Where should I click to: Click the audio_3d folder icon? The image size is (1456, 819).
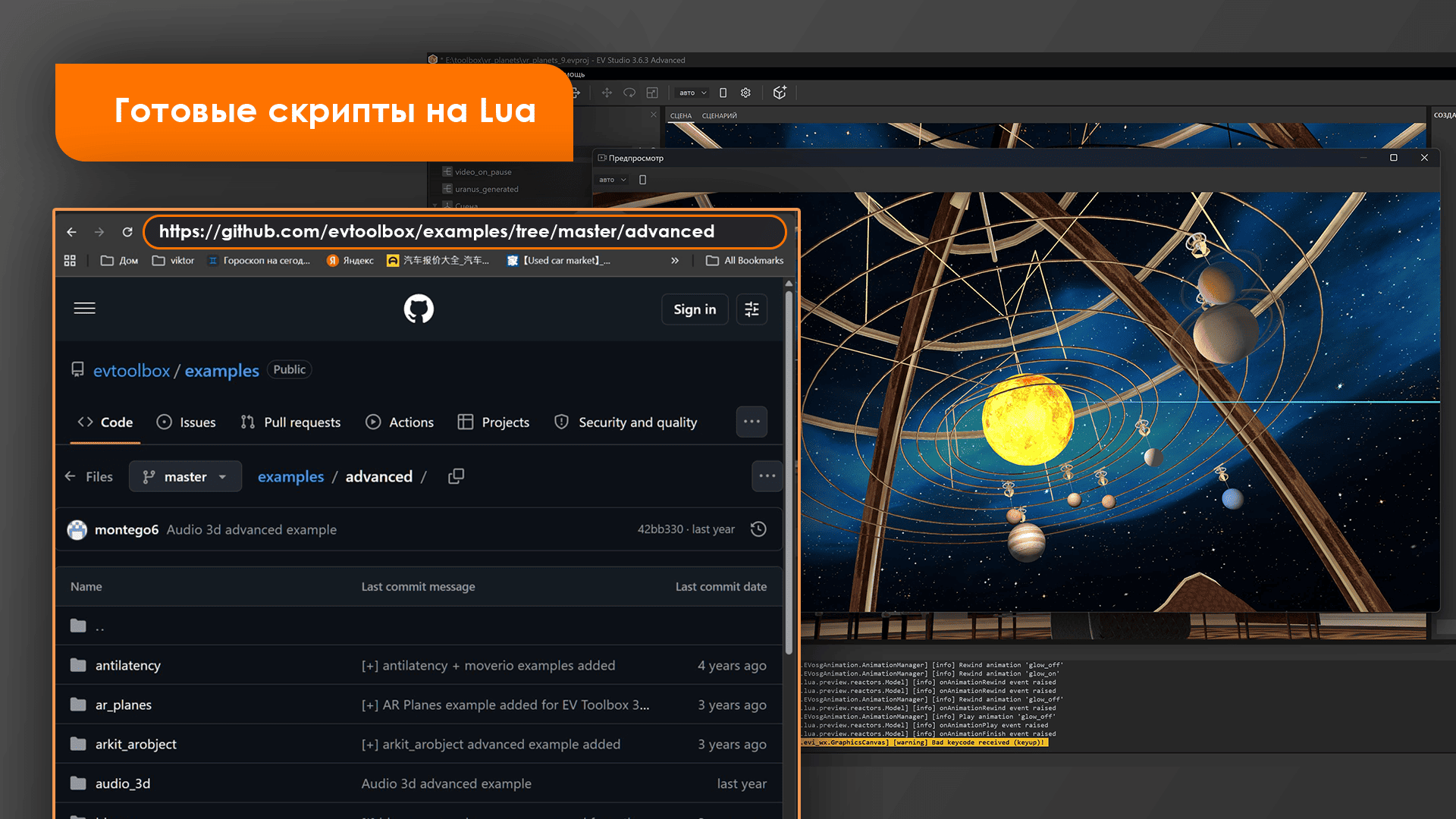point(78,783)
